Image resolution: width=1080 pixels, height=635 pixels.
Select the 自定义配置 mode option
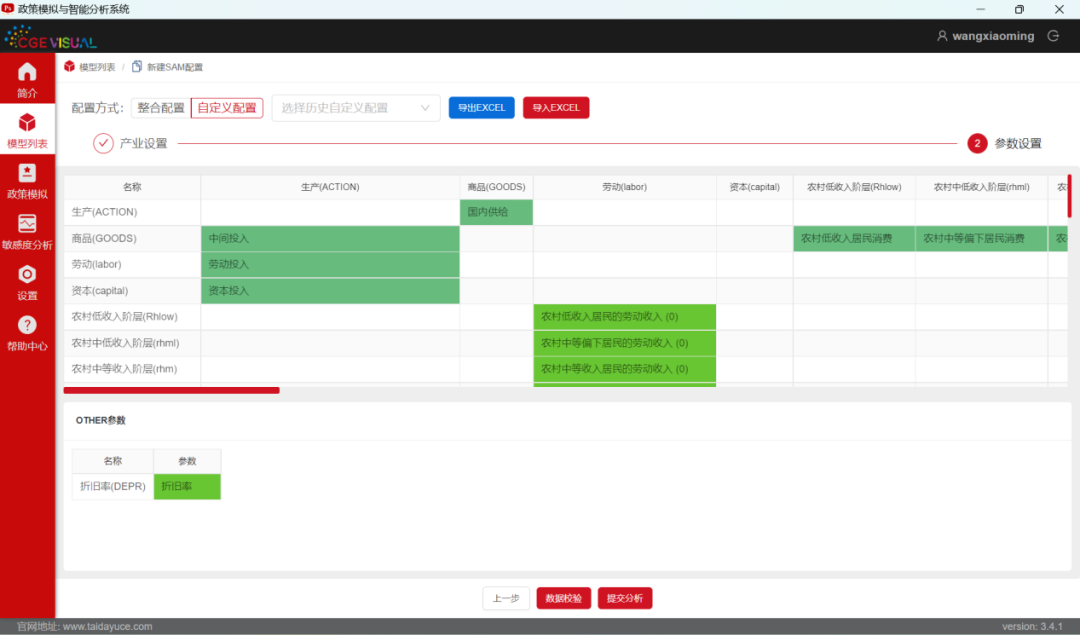click(227, 108)
